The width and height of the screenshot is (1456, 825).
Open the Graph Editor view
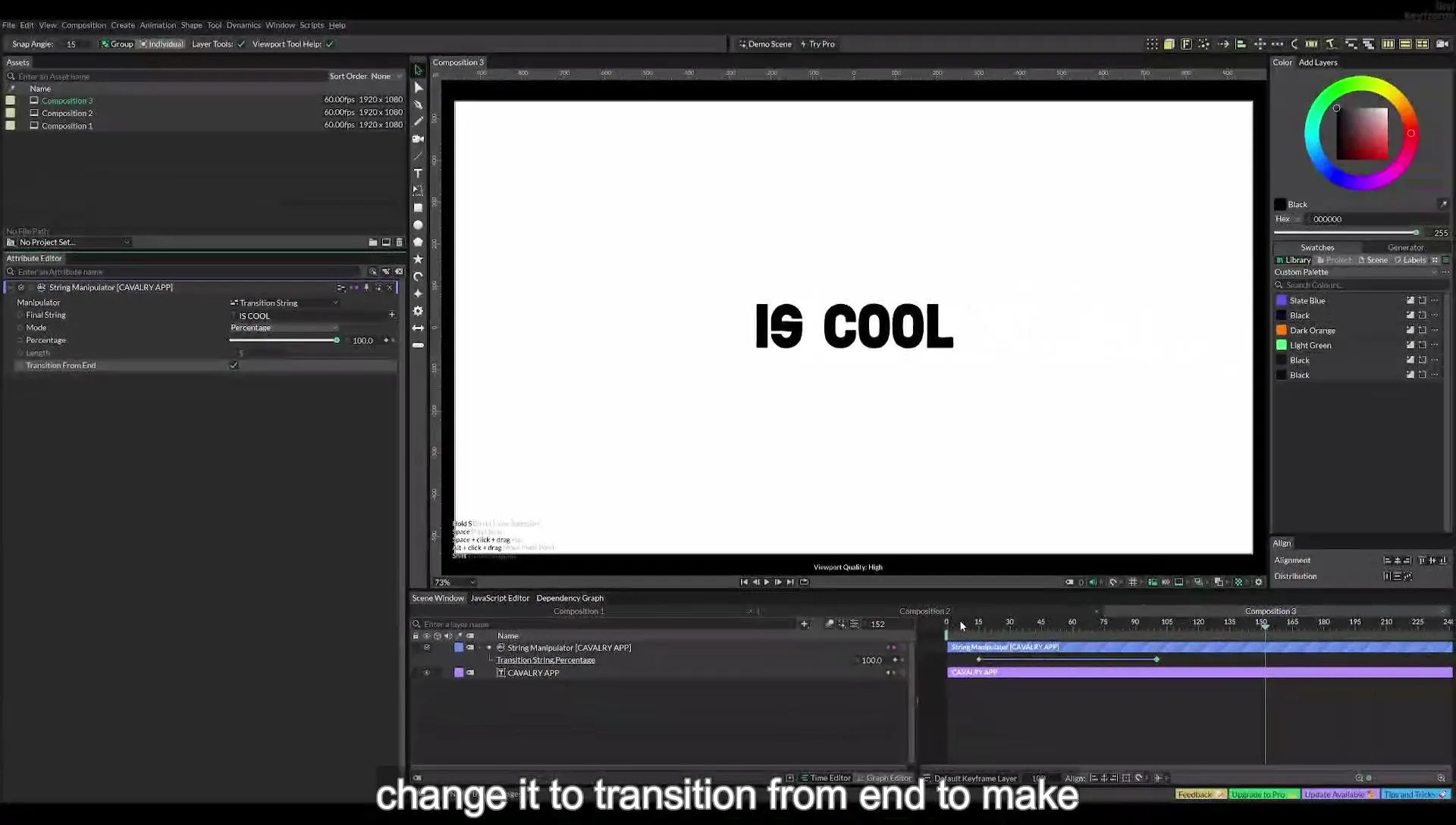coord(884,778)
